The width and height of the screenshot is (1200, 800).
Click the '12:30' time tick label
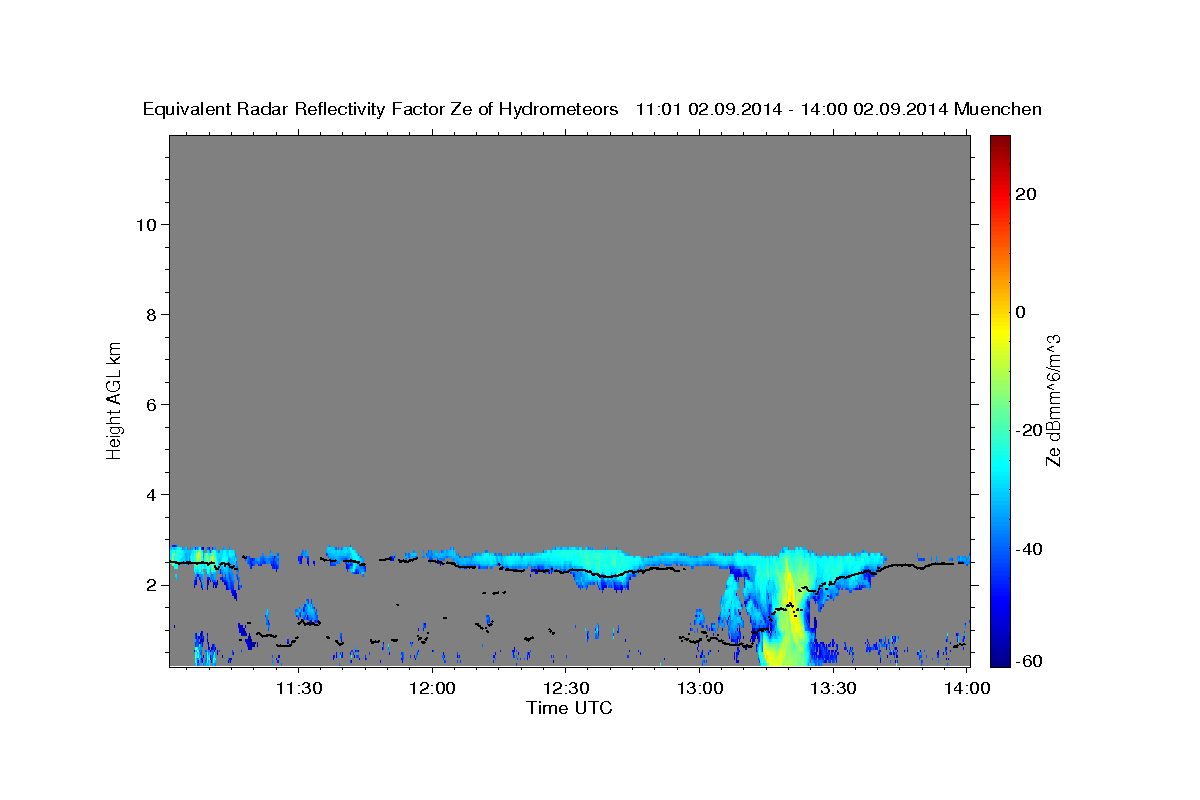coord(565,688)
